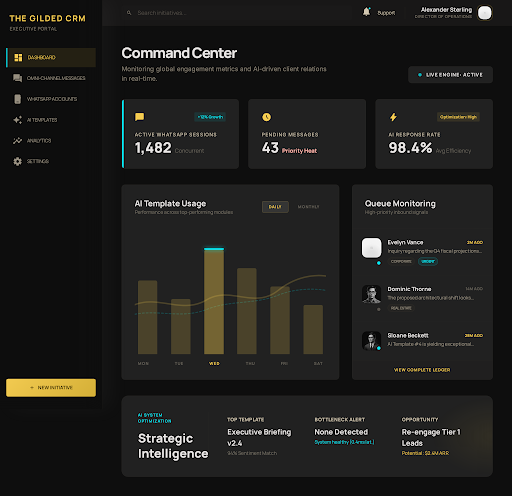Image resolution: width=512 pixels, height=496 pixels.
Task: Select the Wednesday bar in the chart
Action: point(214,301)
